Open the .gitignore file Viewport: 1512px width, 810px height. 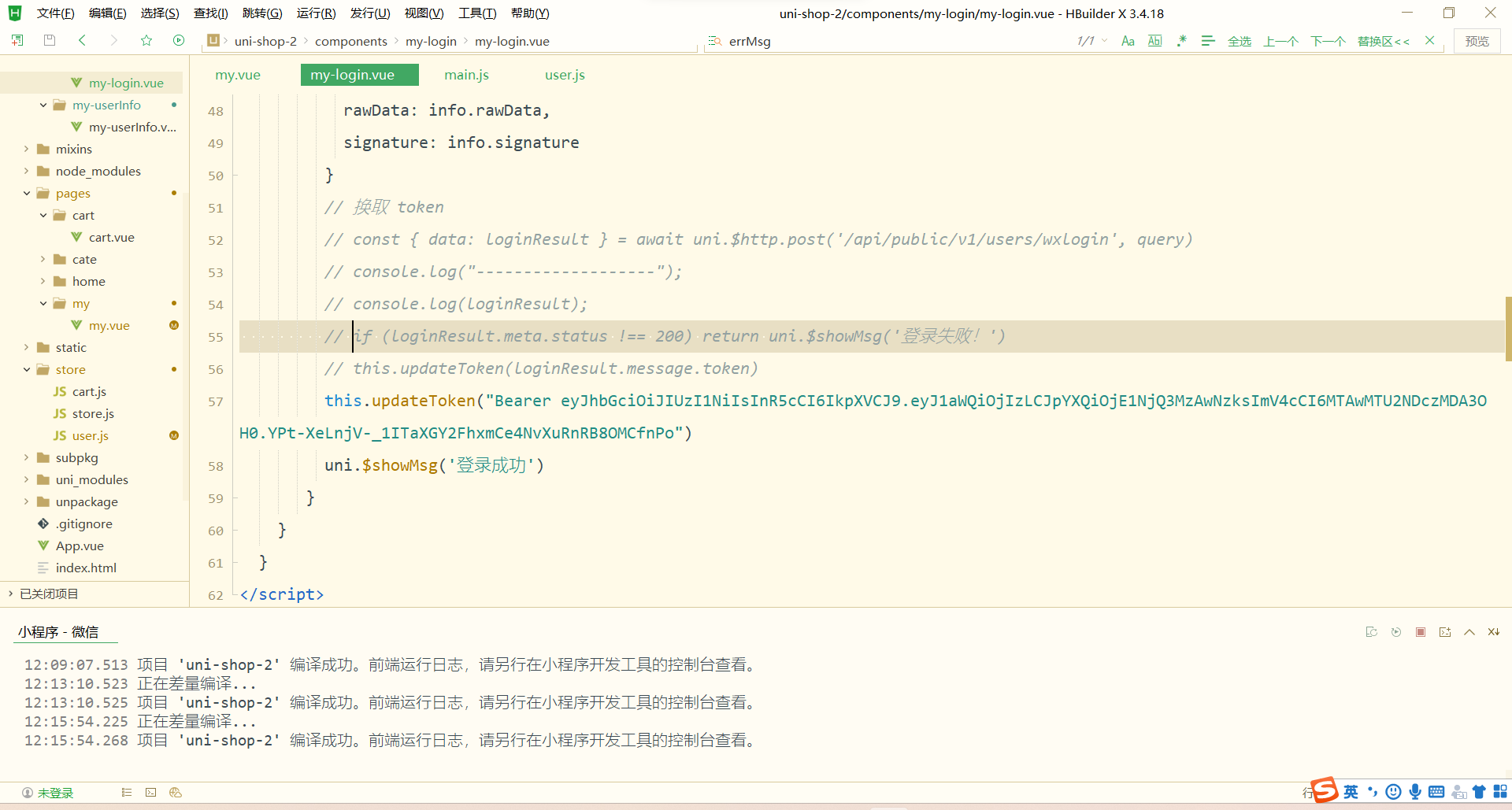(83, 523)
